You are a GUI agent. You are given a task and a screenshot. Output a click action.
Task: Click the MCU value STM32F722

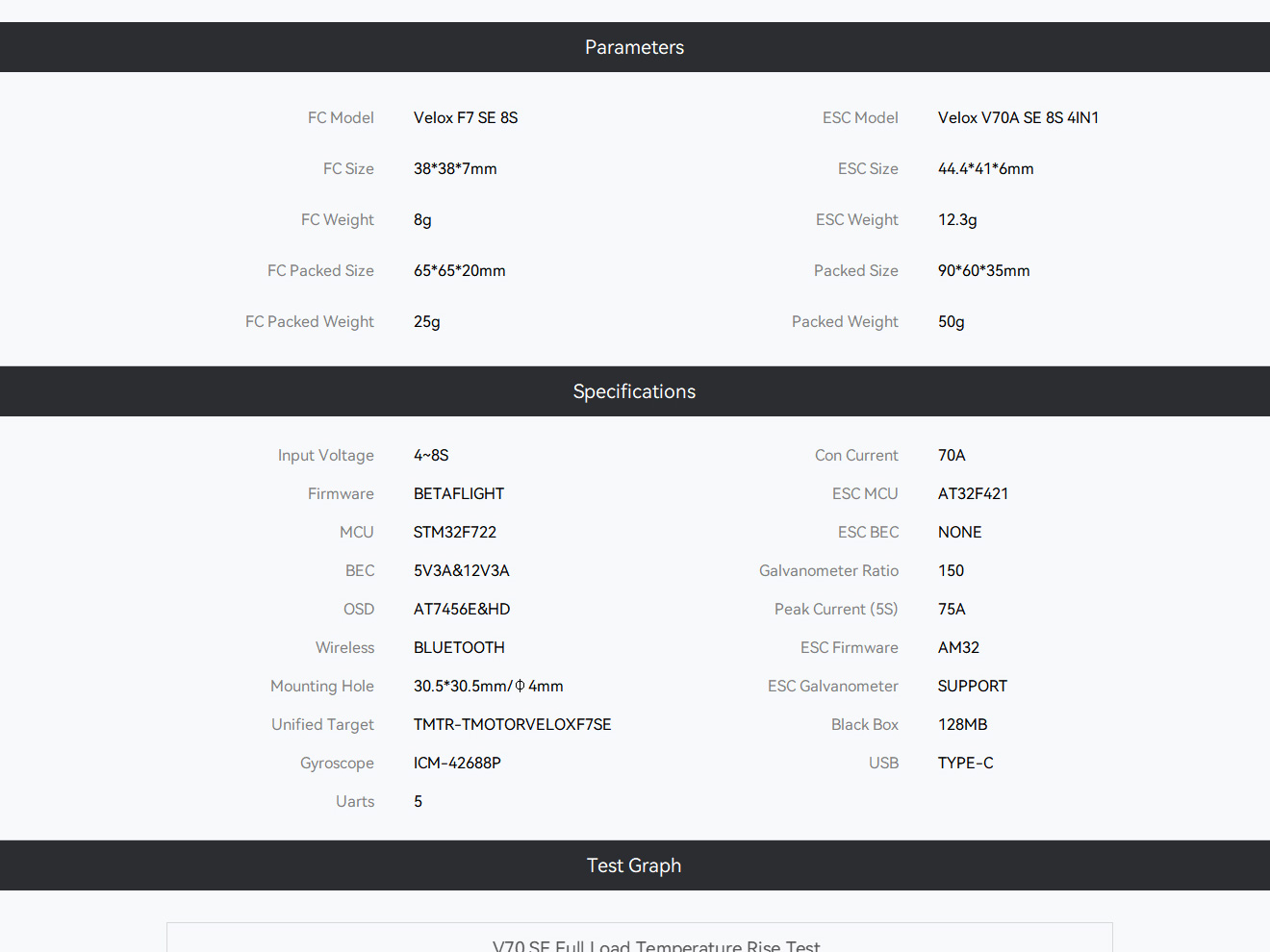[x=455, y=532]
